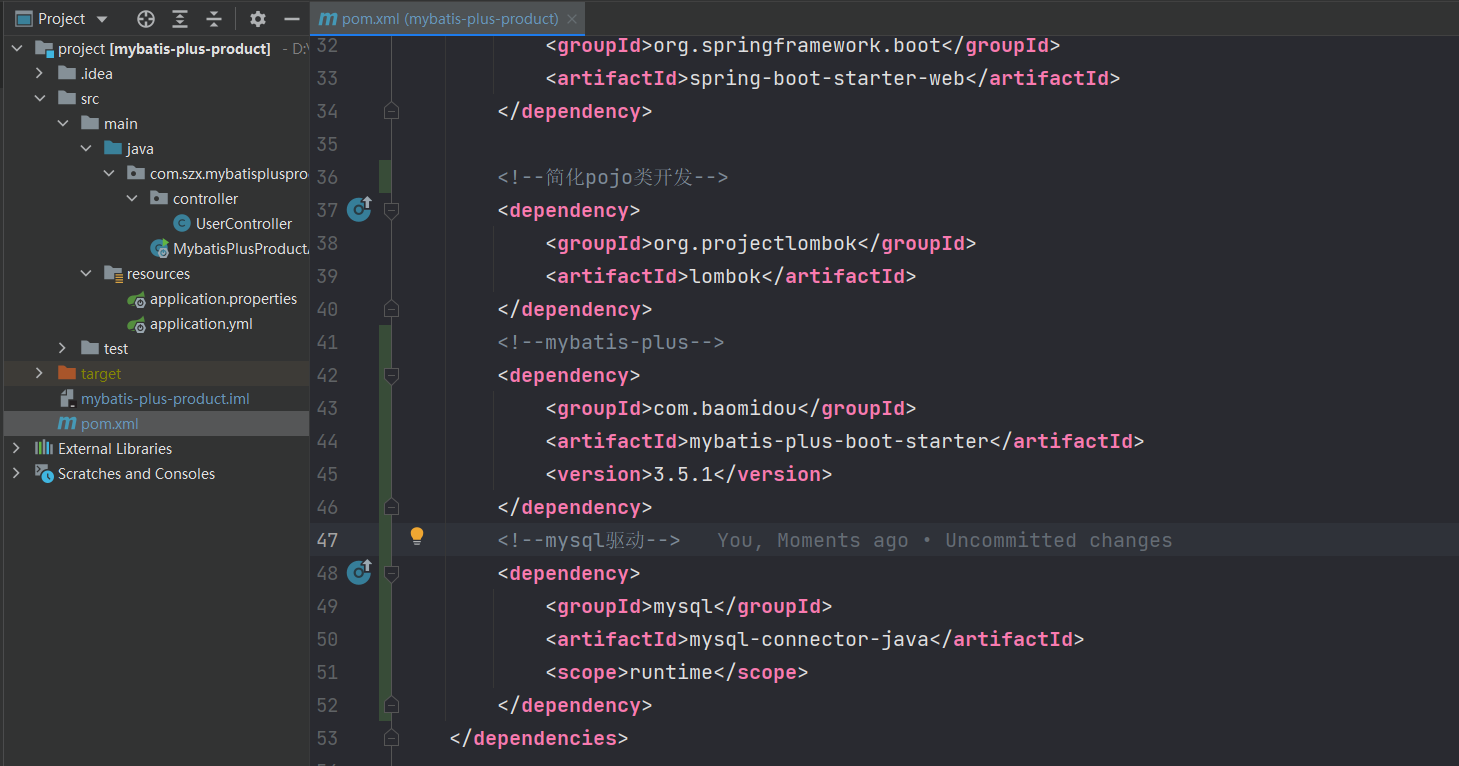Click the mybatis-plus comment on line 41
Screen dimensions: 1459x766
(x=611, y=342)
